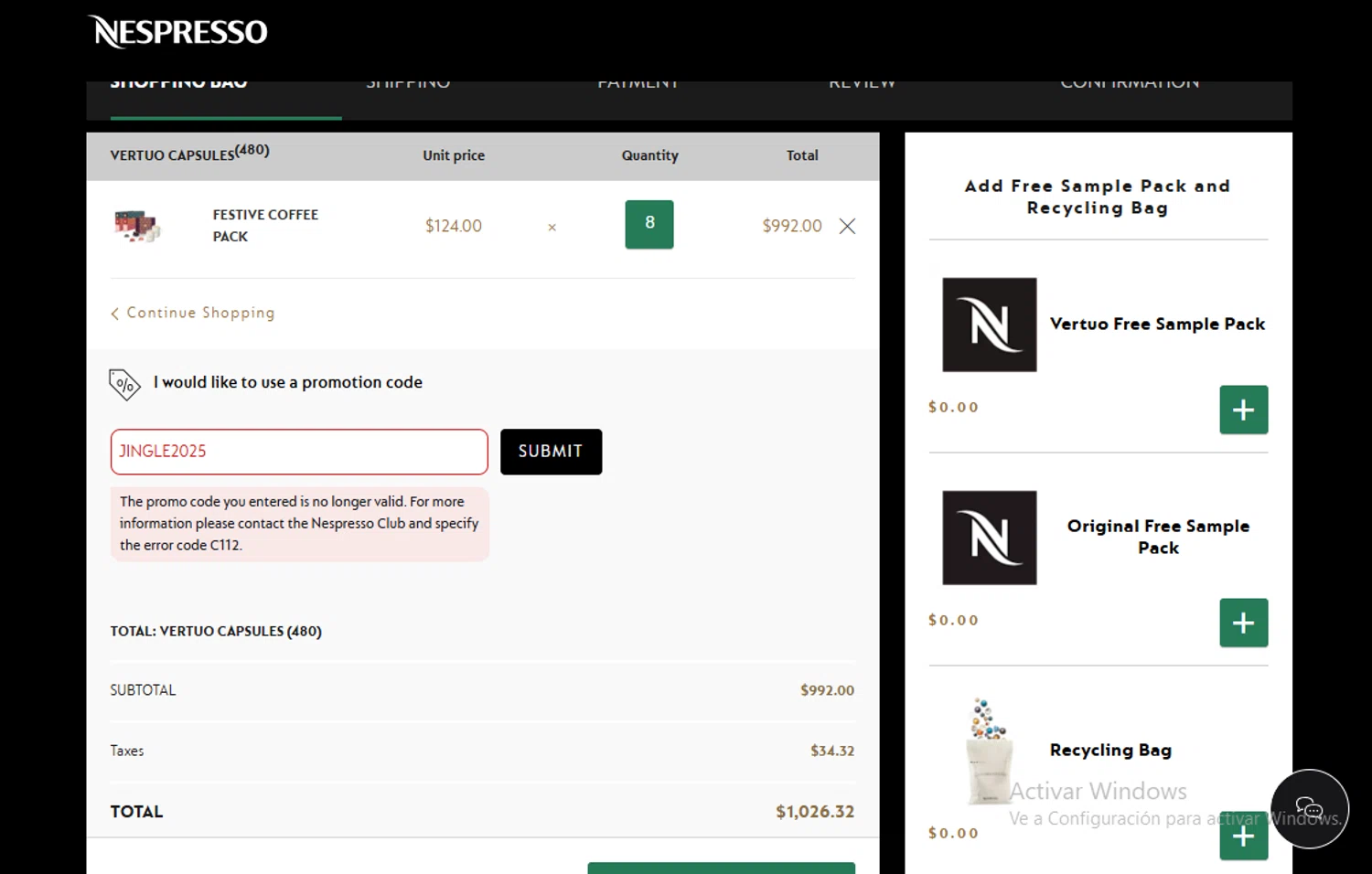Select the Confirmation step tab
This screenshot has height=874, width=1372.
1130,84
